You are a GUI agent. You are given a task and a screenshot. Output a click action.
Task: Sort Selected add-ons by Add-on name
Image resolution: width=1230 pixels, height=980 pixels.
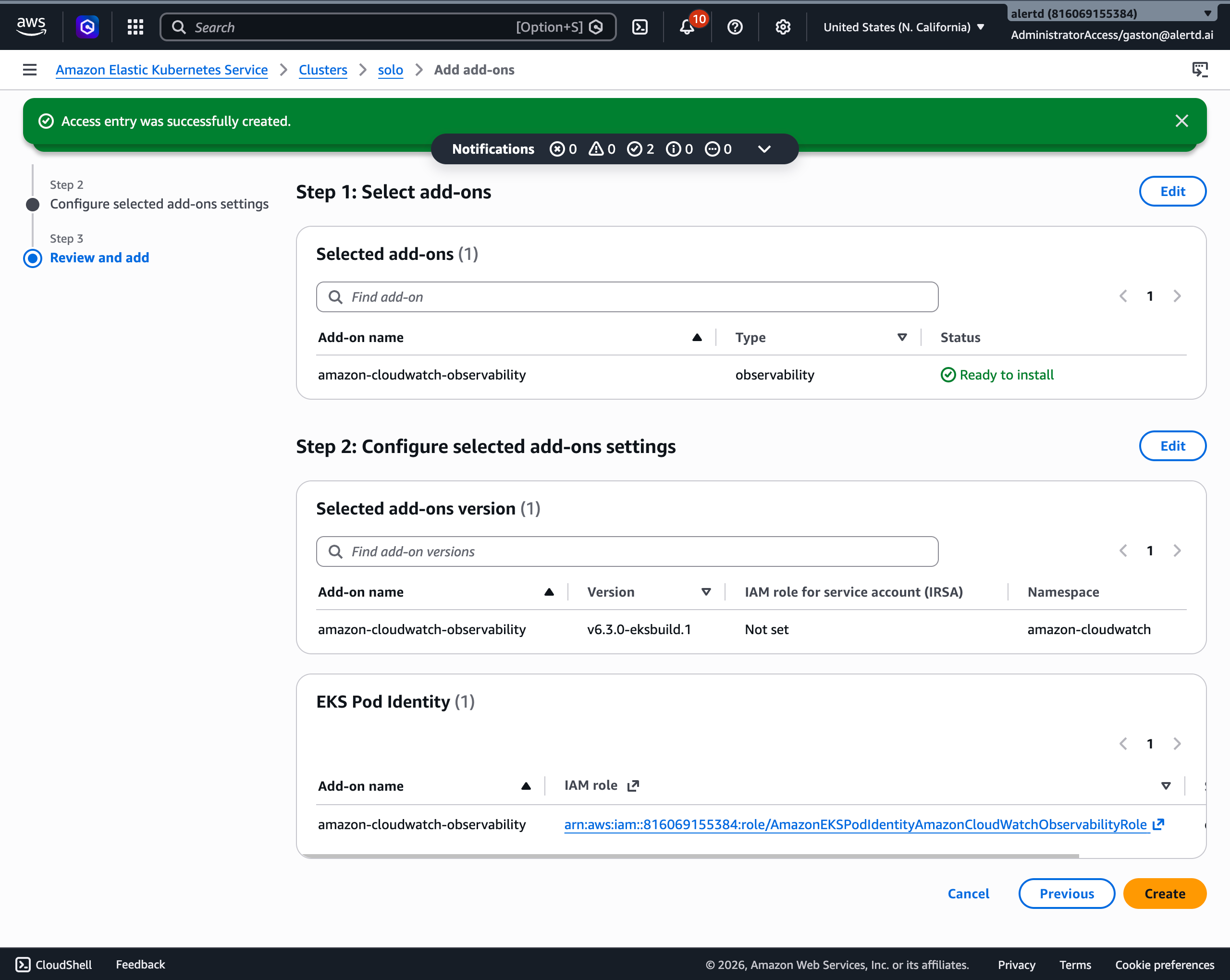point(697,338)
